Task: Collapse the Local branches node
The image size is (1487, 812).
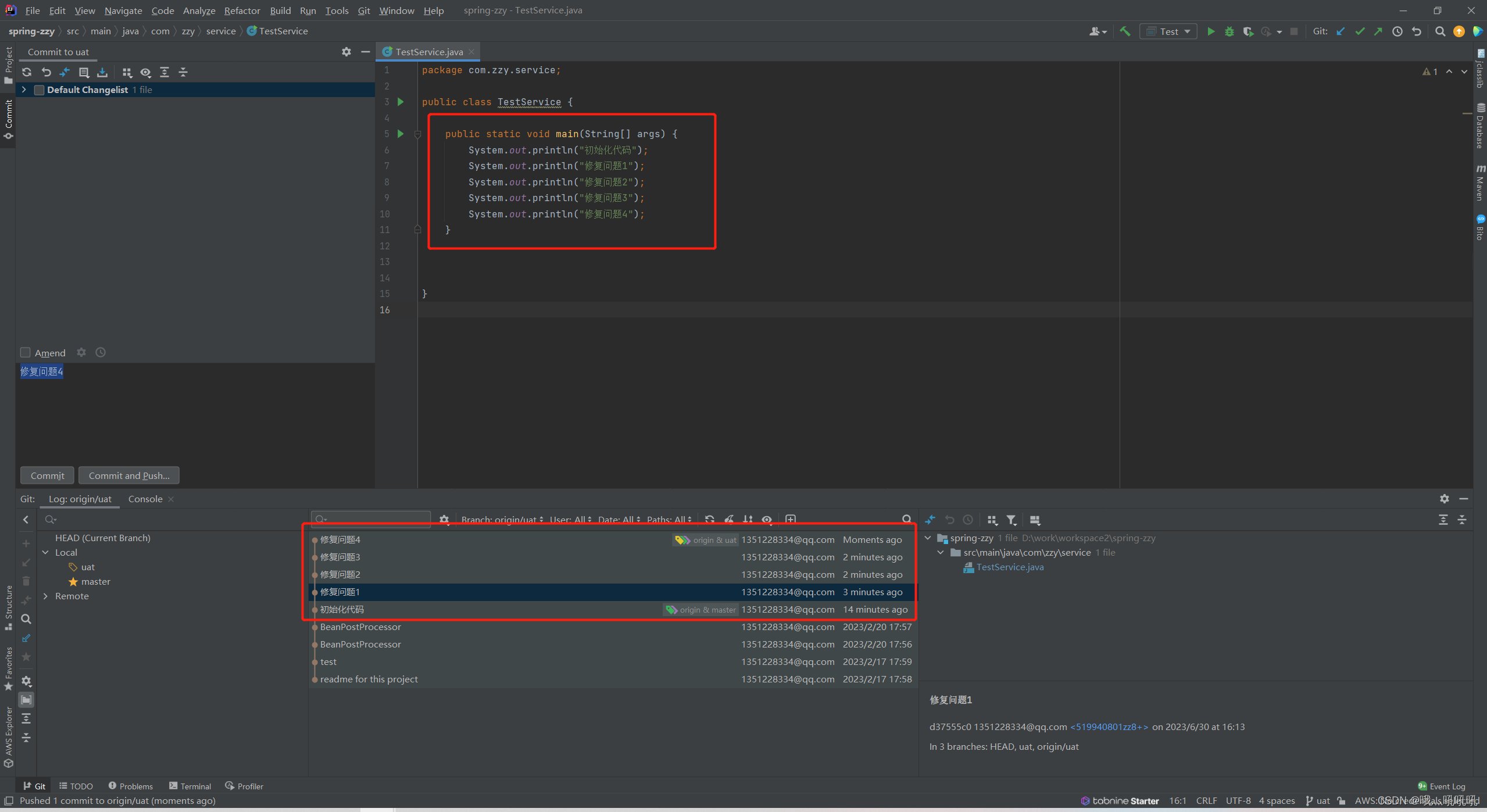Action: (46, 552)
